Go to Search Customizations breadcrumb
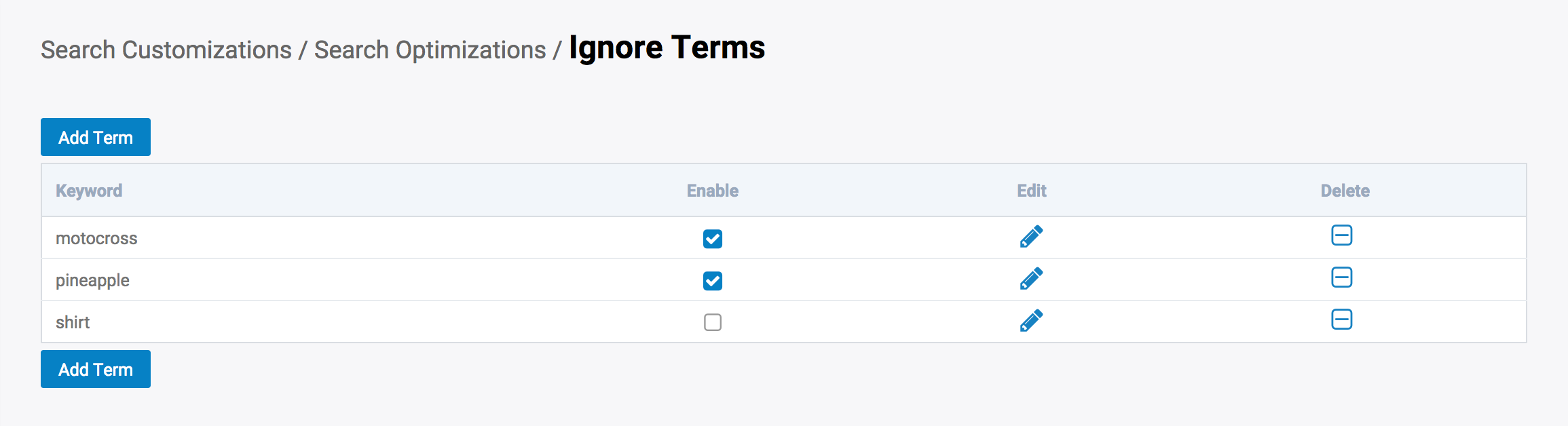Viewport: 1568px width, 426px height. tap(166, 50)
